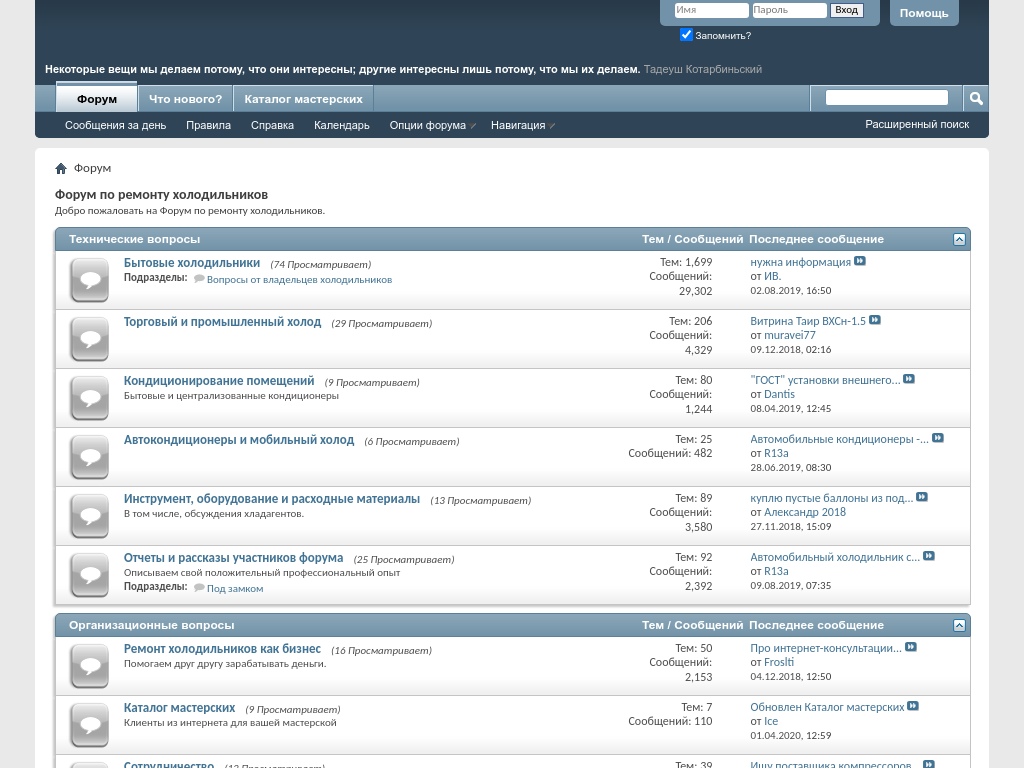Click the Имя username input field
The width and height of the screenshot is (1024, 768).
[711, 11]
